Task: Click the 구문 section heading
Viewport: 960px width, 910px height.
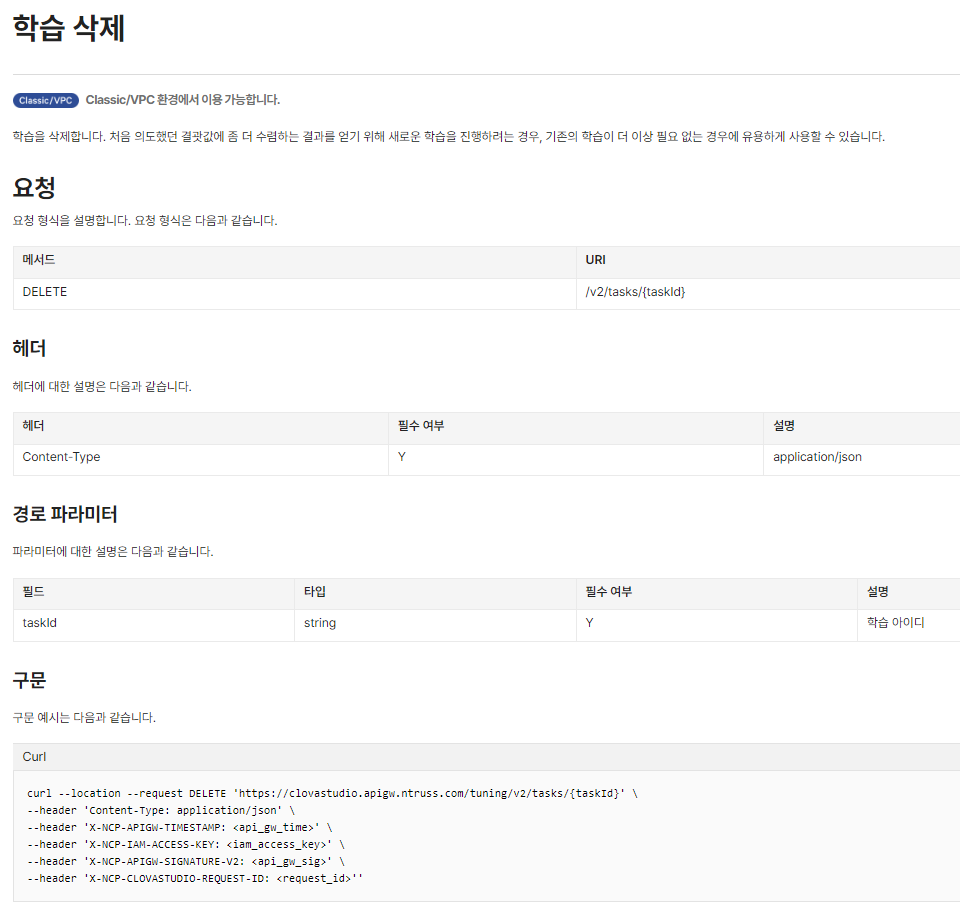Action: pyautogui.click(x=29, y=680)
